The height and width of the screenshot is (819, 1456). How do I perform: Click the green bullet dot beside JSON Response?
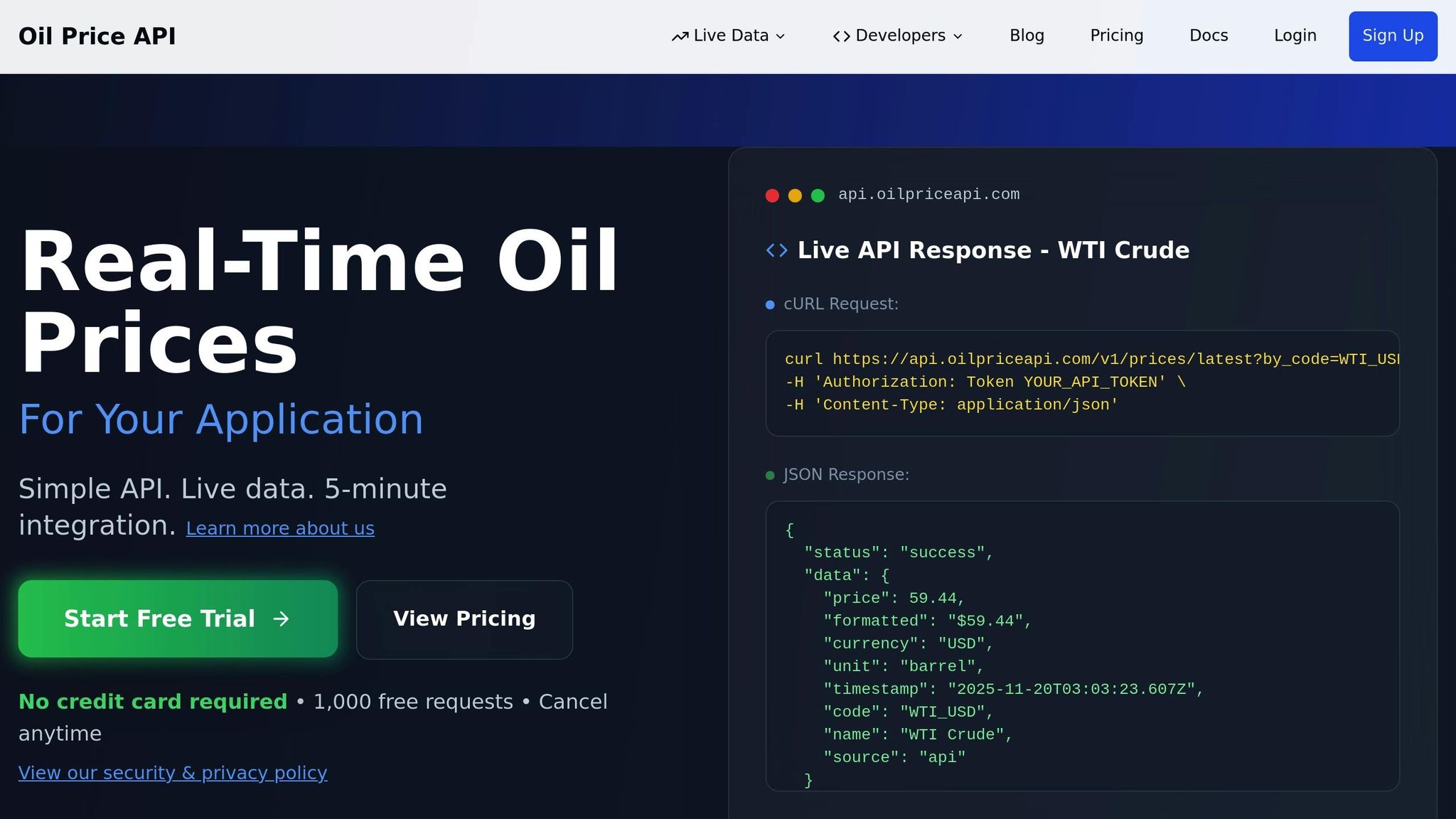point(770,476)
